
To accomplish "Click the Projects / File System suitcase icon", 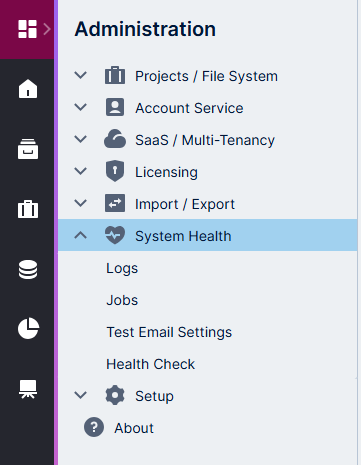I will pos(115,76).
